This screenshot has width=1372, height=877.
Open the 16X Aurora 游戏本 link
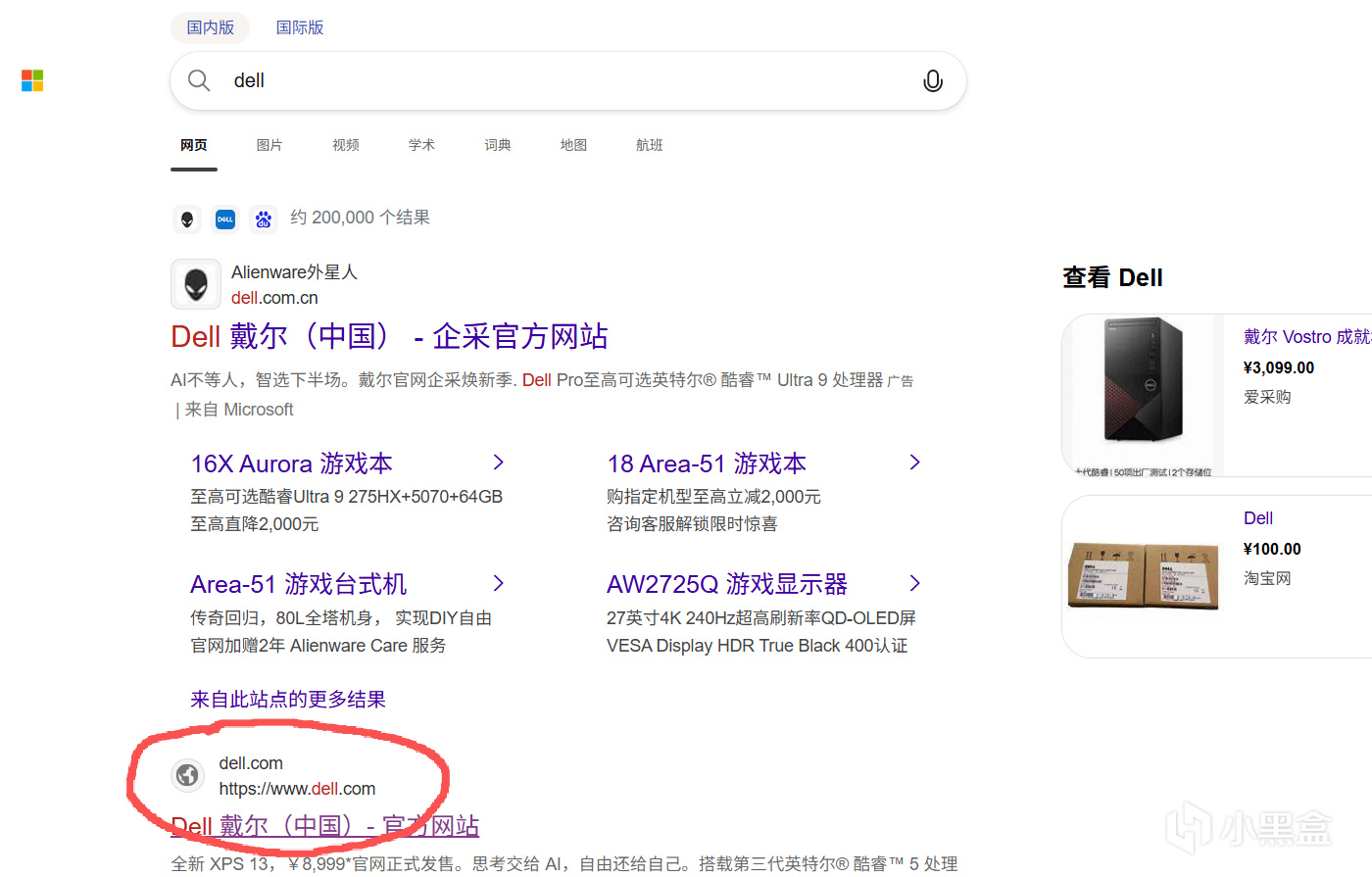click(x=291, y=463)
